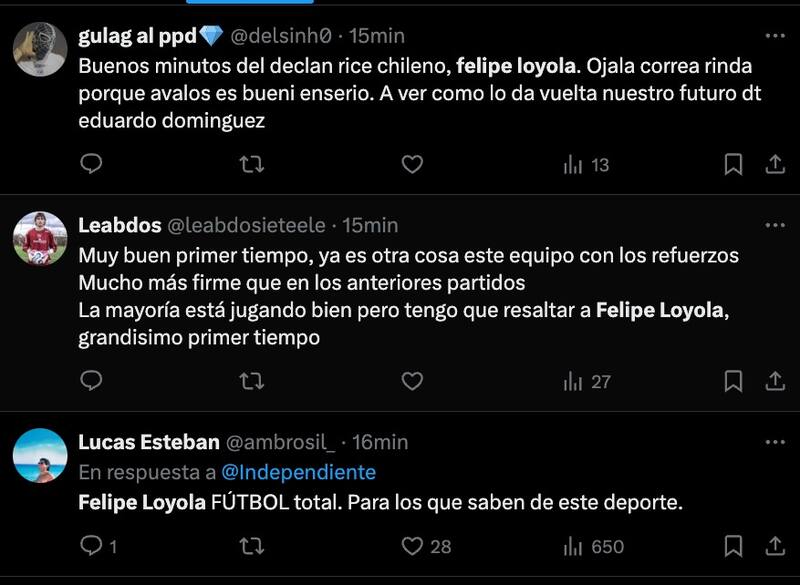Share Lucas Esteban's tweet
Image resolution: width=800 pixels, height=585 pixels.
(775, 546)
